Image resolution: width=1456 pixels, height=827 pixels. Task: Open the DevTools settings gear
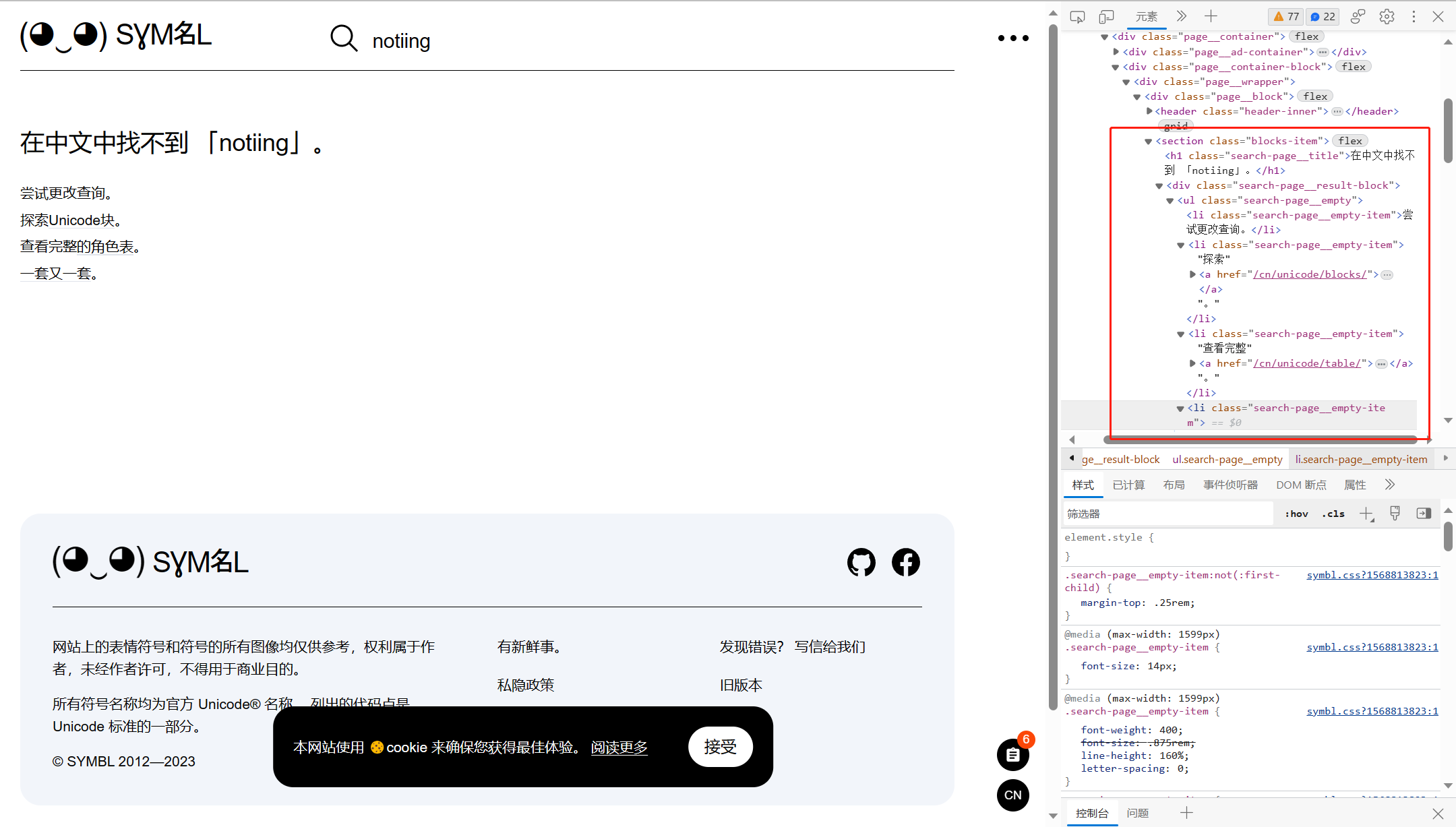(x=1387, y=17)
